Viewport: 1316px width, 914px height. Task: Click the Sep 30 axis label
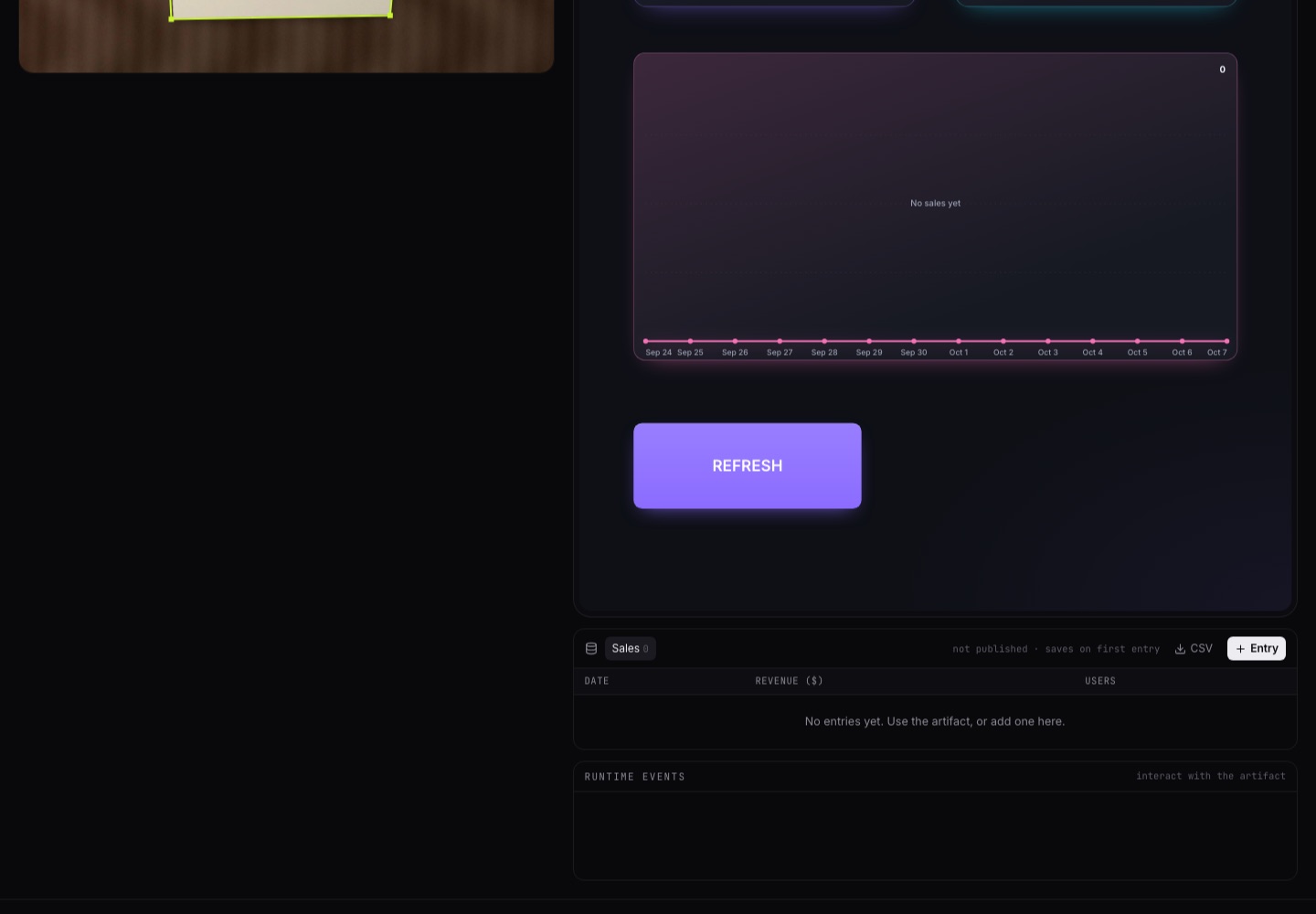click(x=914, y=353)
